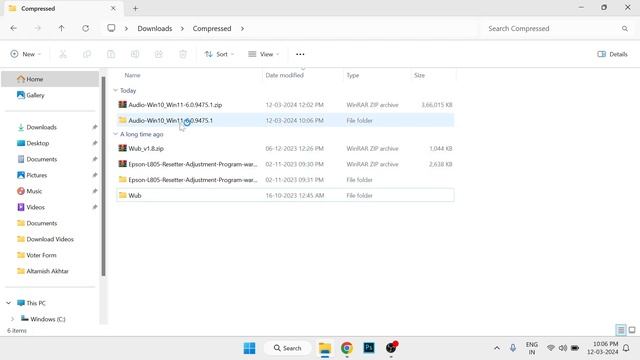Select the Compressed tab
The width and height of the screenshot is (640, 360).
click(61, 8)
